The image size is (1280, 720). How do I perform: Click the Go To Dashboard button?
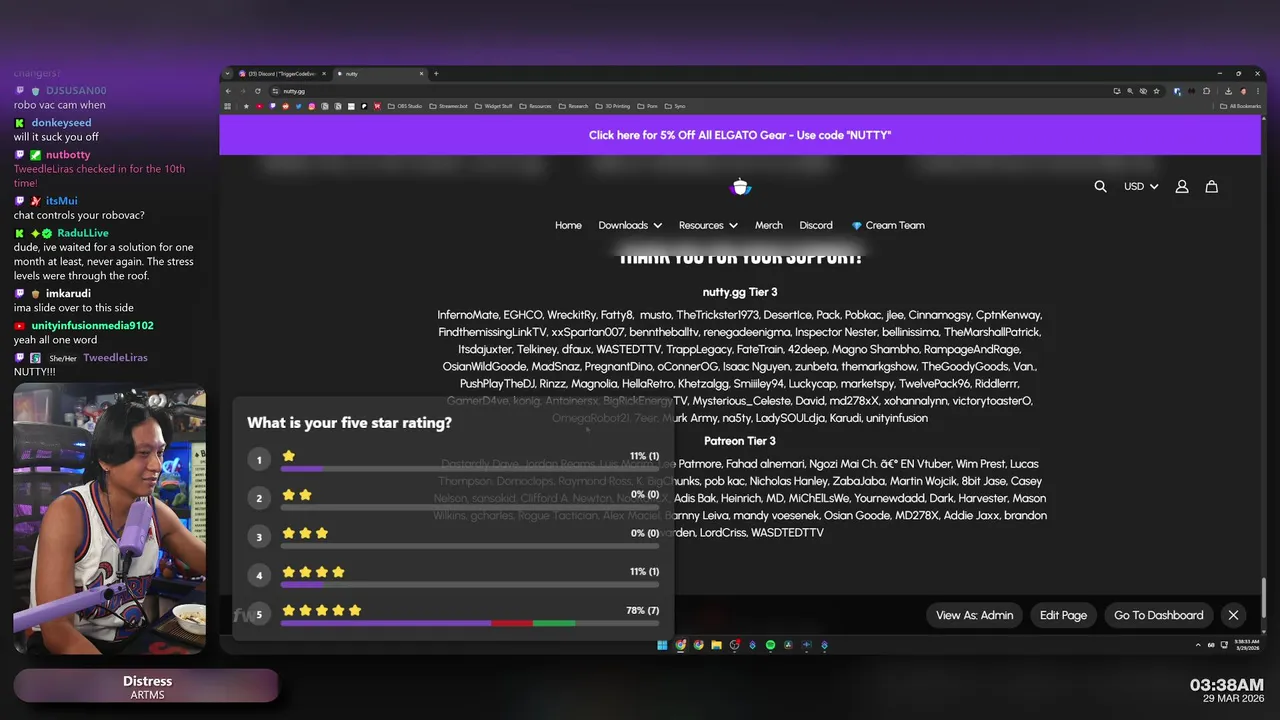click(x=1158, y=615)
